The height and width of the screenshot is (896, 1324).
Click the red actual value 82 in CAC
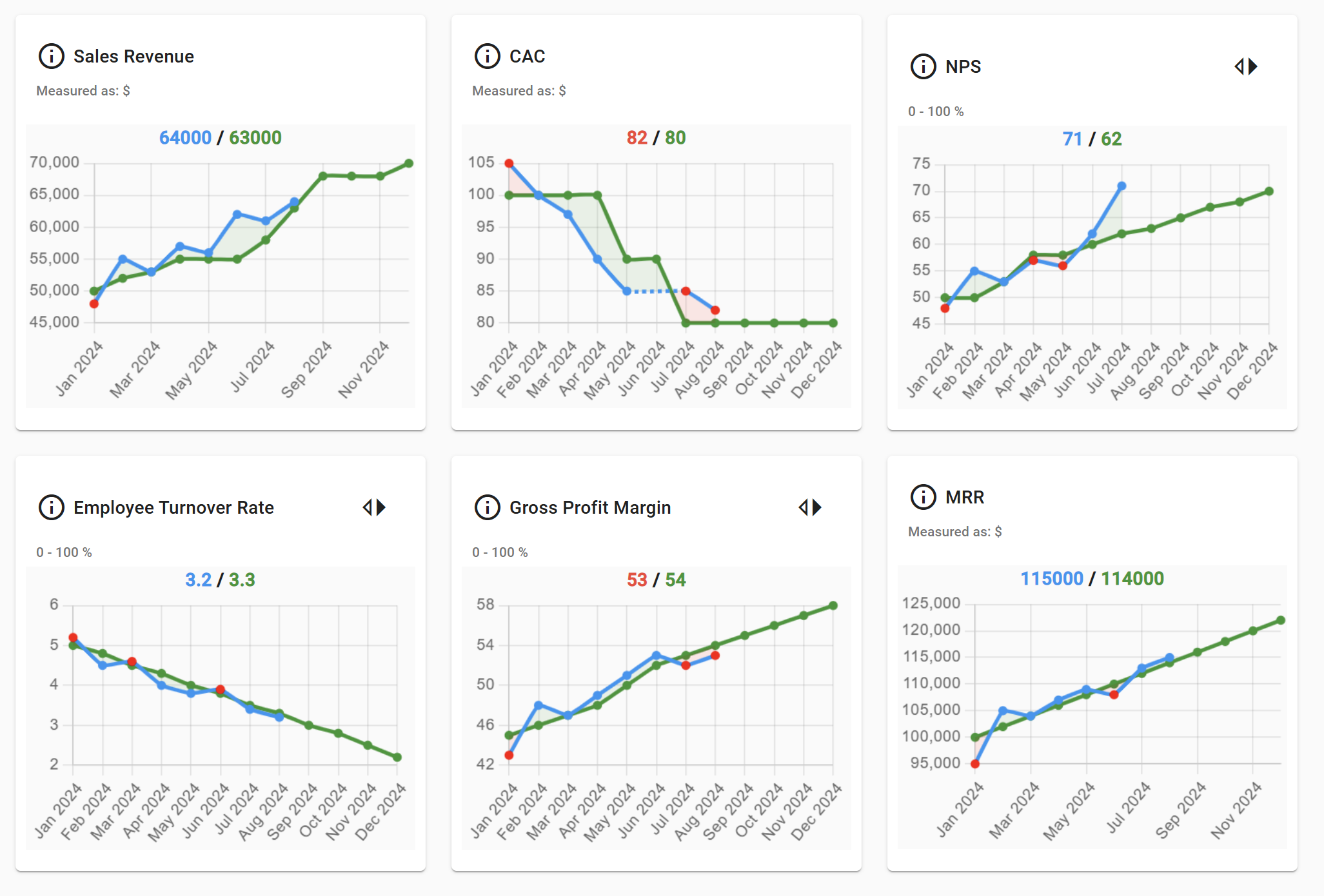[637, 137]
